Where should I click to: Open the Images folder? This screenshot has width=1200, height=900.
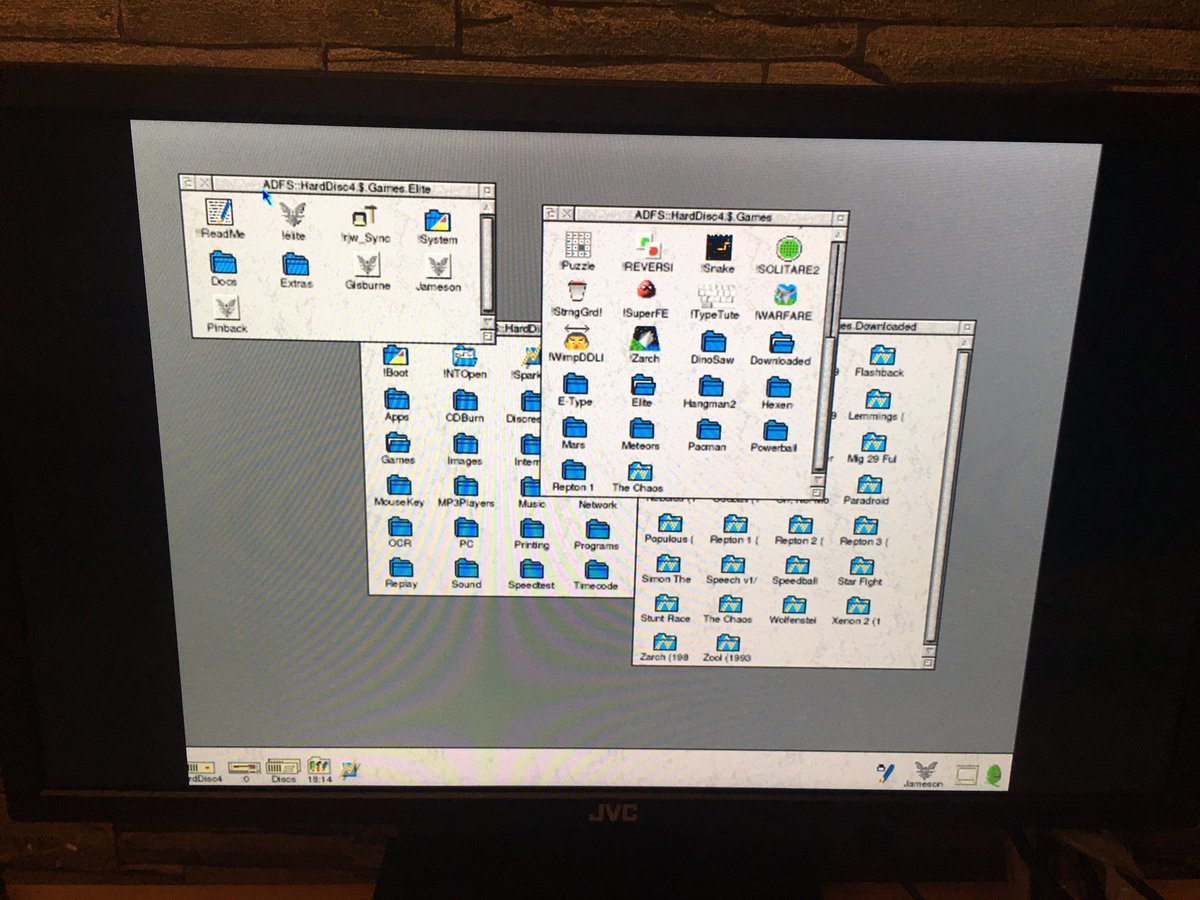tap(465, 444)
